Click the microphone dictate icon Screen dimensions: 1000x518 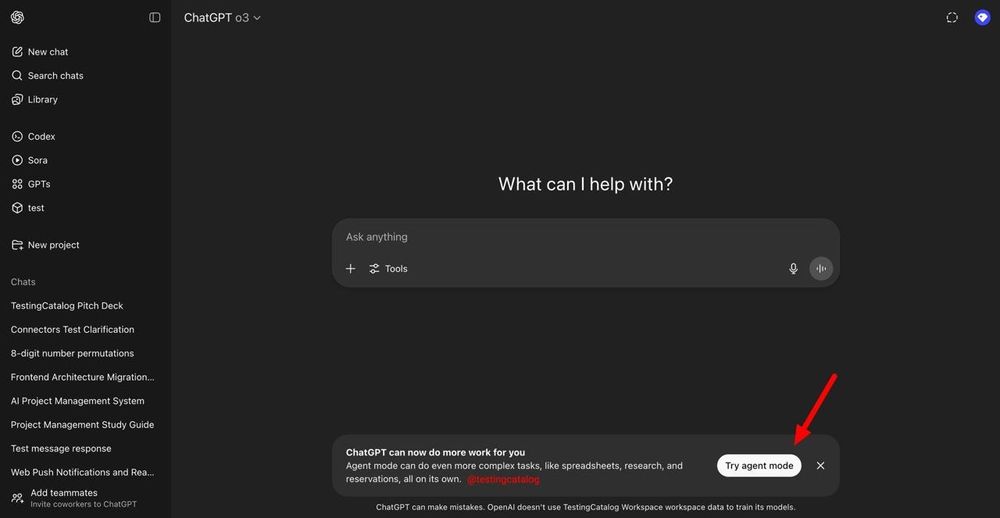pyautogui.click(x=793, y=269)
